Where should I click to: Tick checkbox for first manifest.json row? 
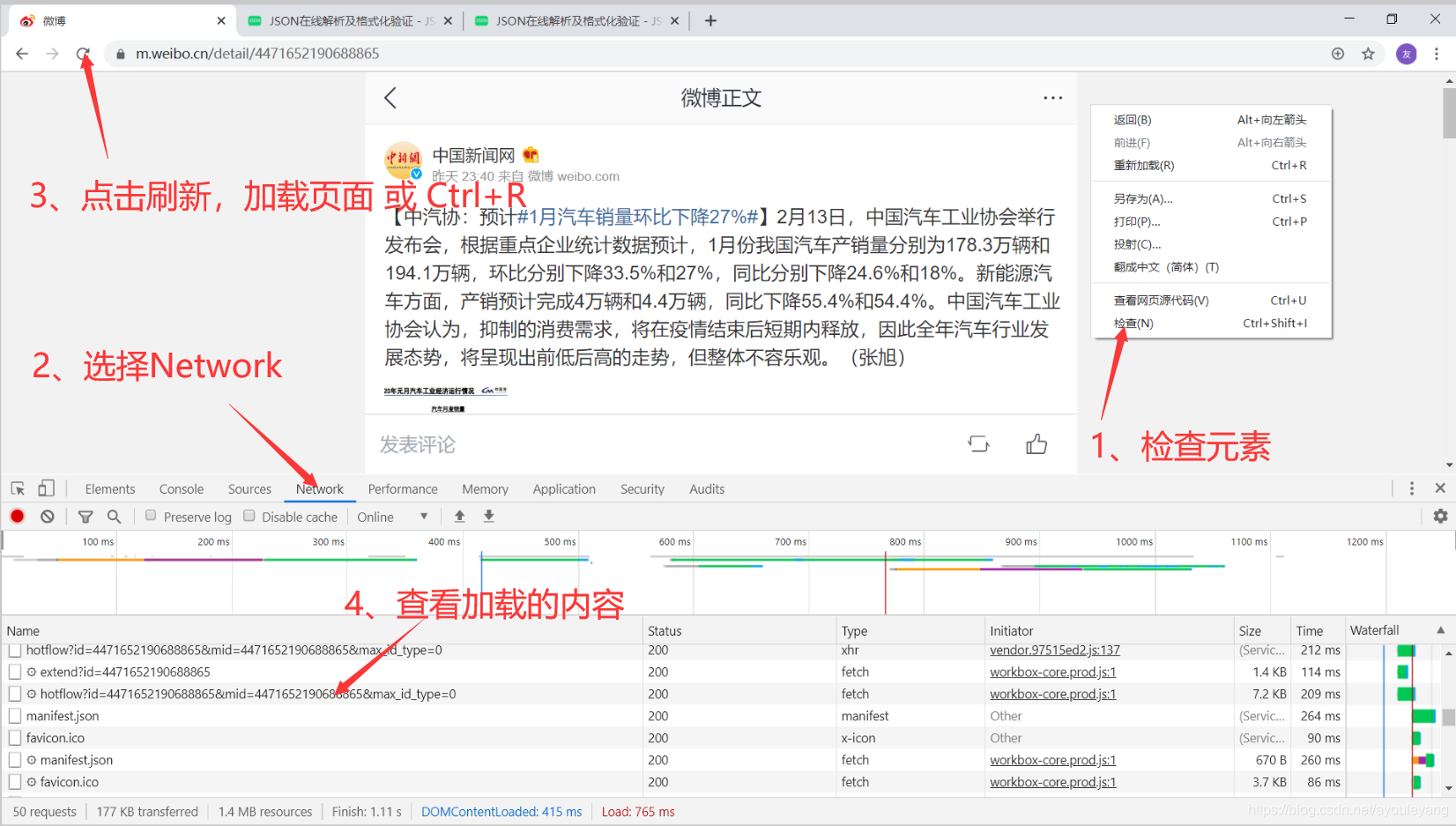click(15, 716)
